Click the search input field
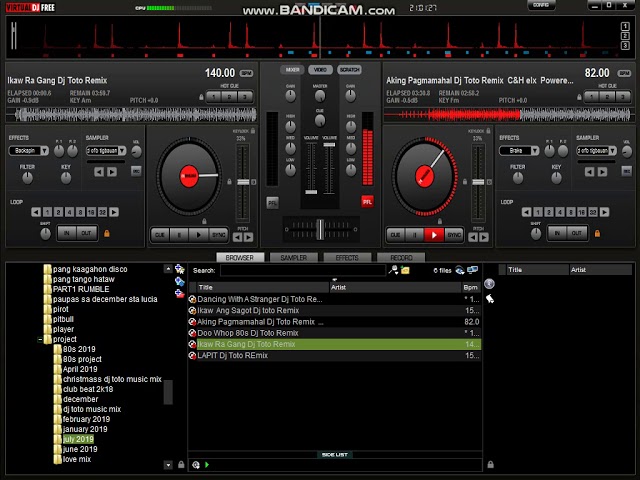 (x=302, y=270)
